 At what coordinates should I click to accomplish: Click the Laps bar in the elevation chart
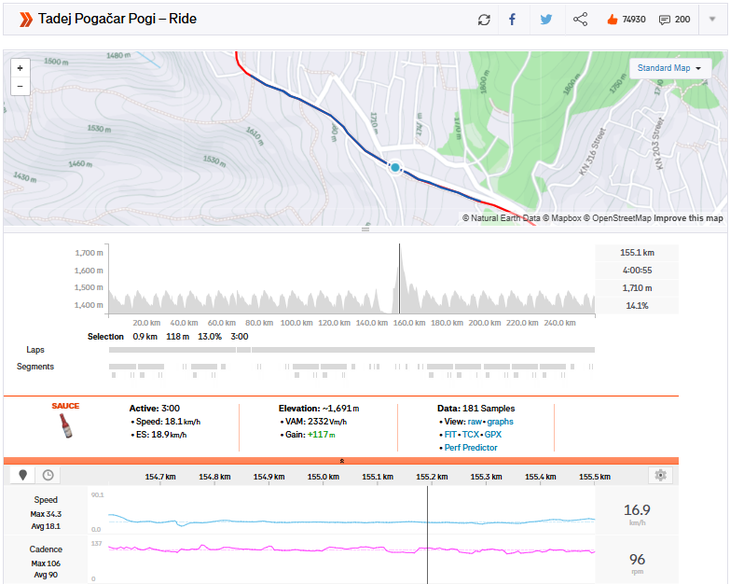pos(351,350)
